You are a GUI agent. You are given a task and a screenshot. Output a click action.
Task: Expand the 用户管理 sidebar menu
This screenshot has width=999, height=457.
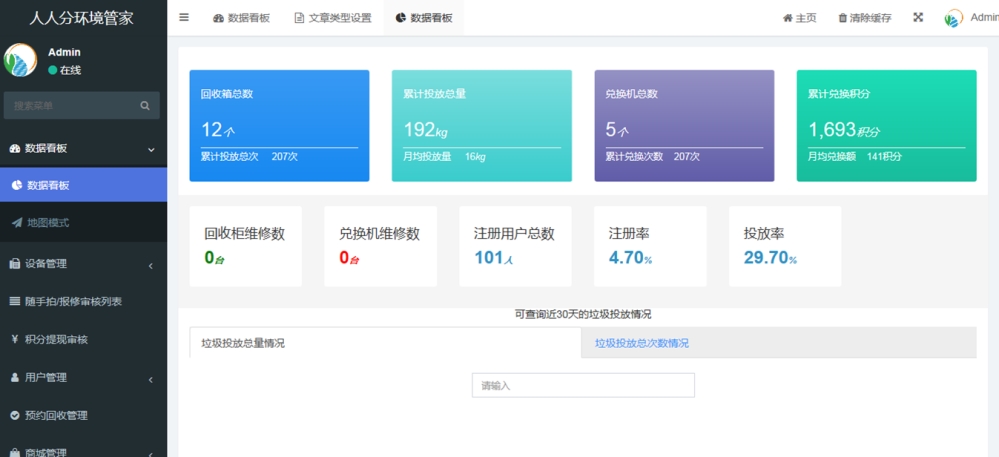[x=83, y=378]
